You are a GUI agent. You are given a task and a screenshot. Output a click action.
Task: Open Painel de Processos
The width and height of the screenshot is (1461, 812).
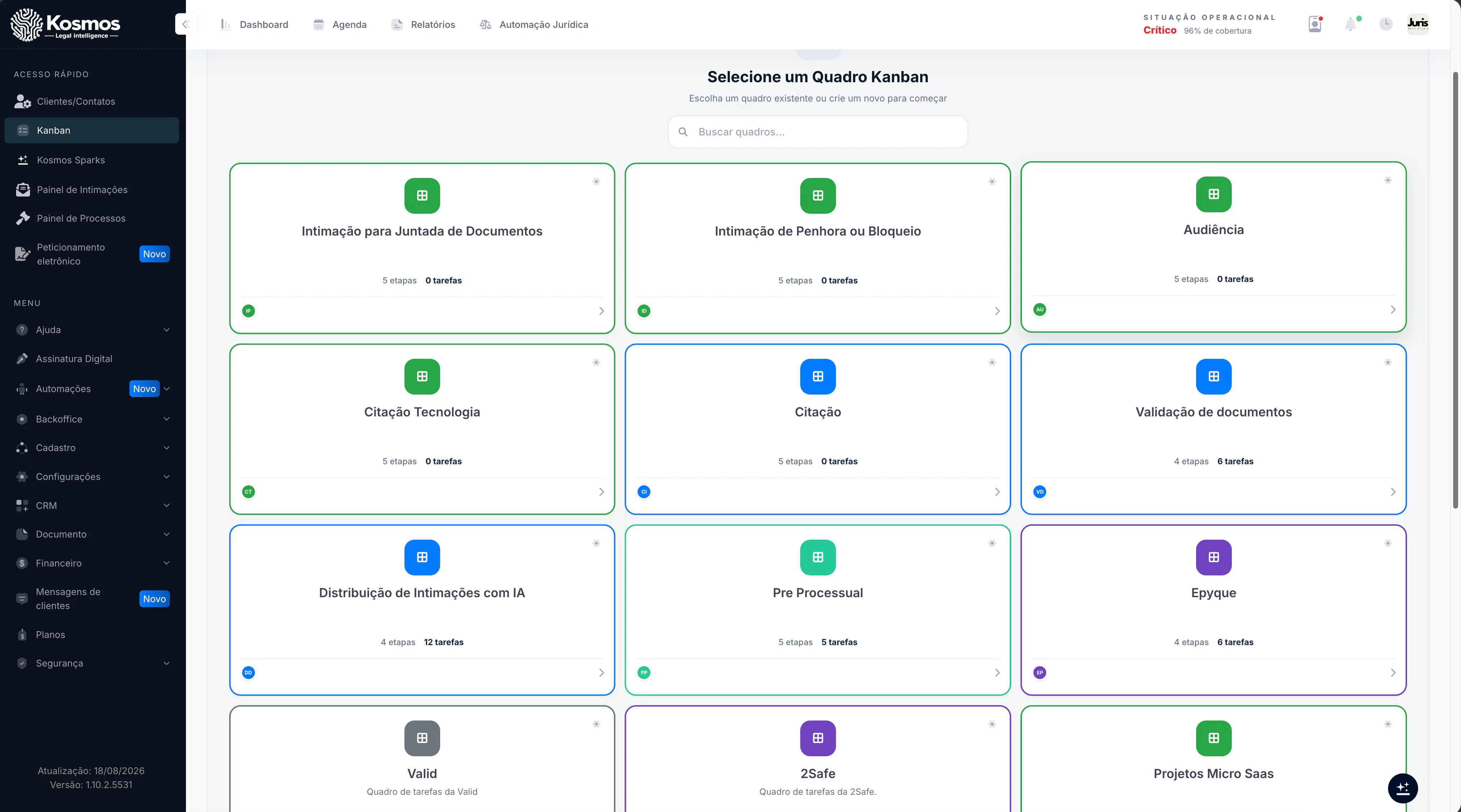coord(92,218)
